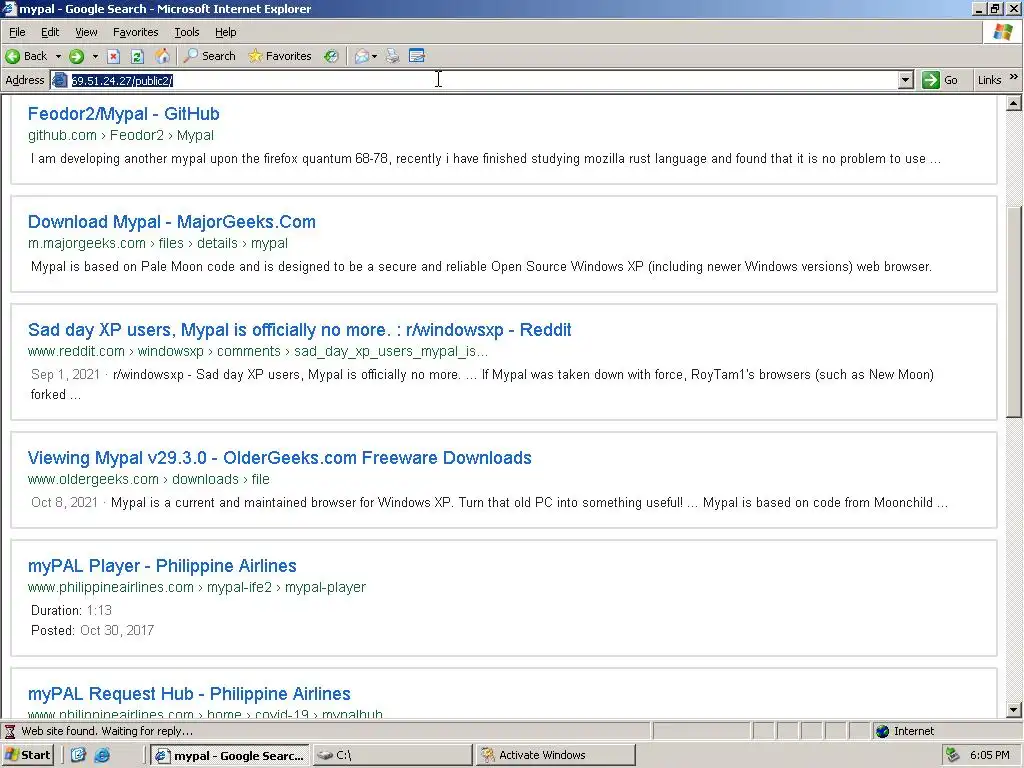Screen dimensions: 1024x768
Task: Open the Download Mypal - MajorGeeks.Com link
Action: 172,221
